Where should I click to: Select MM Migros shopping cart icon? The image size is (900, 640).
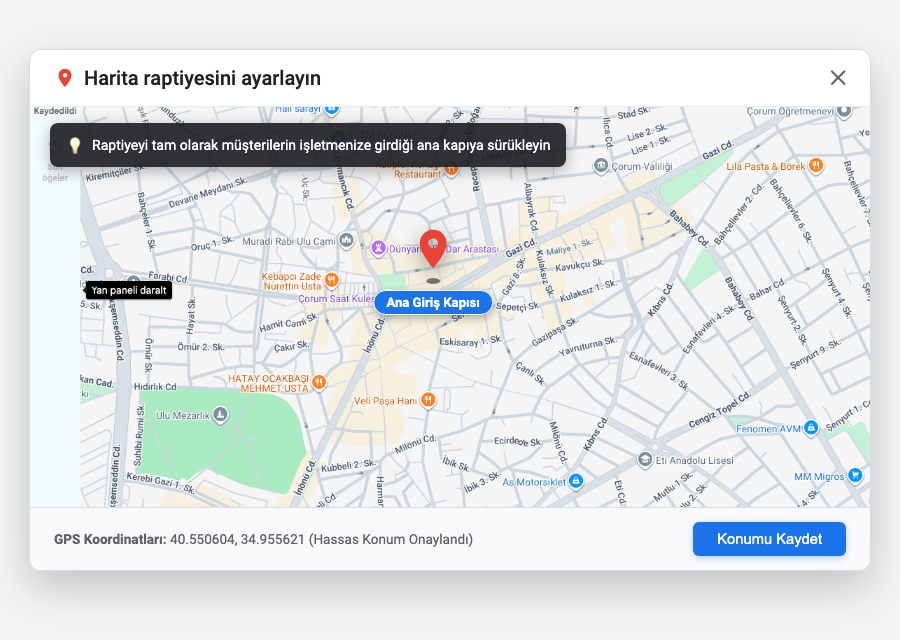(x=855, y=475)
